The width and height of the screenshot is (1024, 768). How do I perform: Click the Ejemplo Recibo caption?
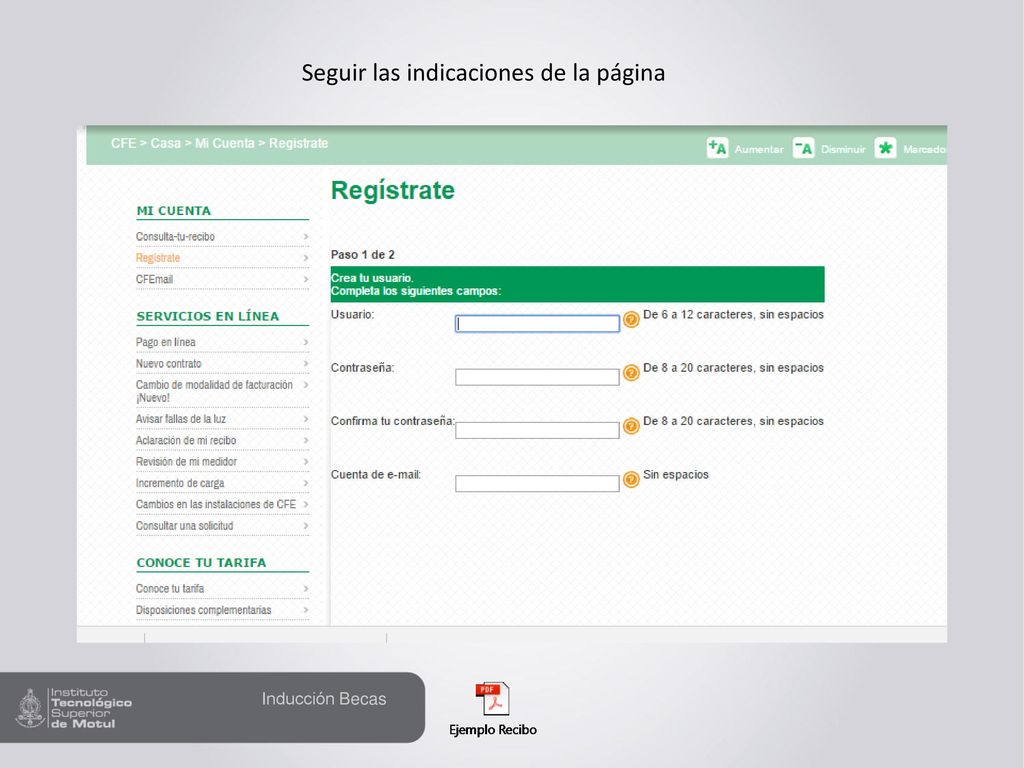pyautogui.click(x=493, y=730)
